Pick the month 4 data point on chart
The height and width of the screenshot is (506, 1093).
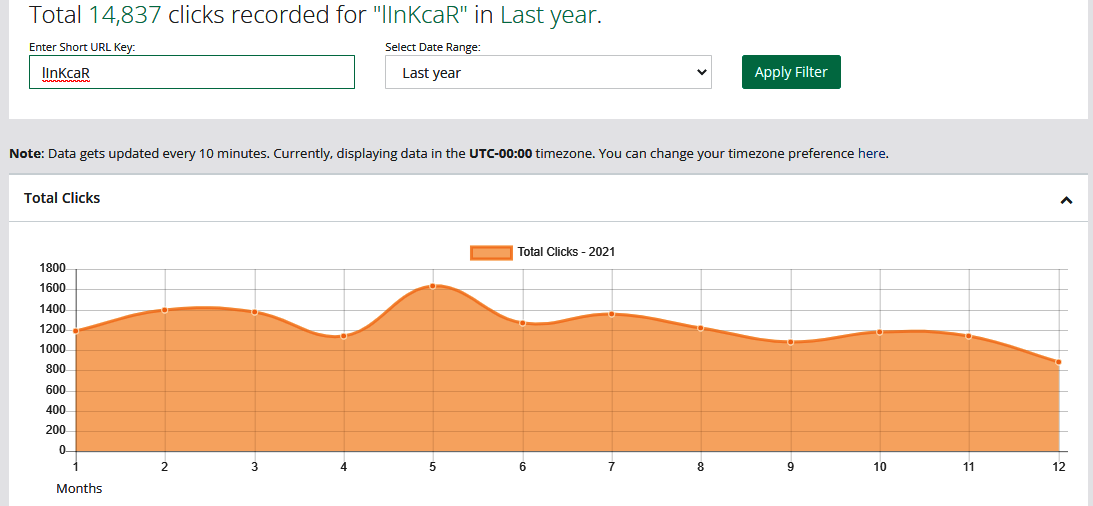[343, 336]
